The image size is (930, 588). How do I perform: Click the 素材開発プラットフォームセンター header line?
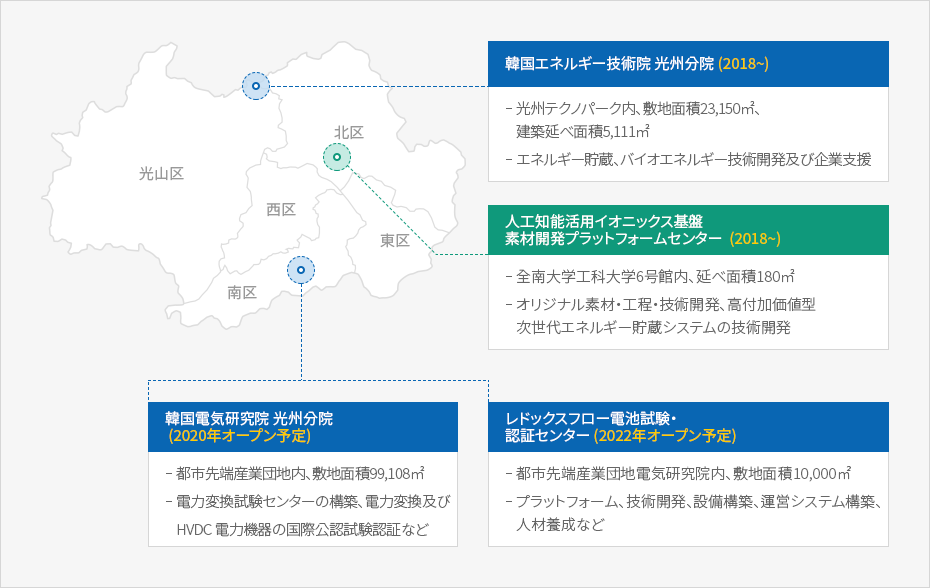click(613, 239)
